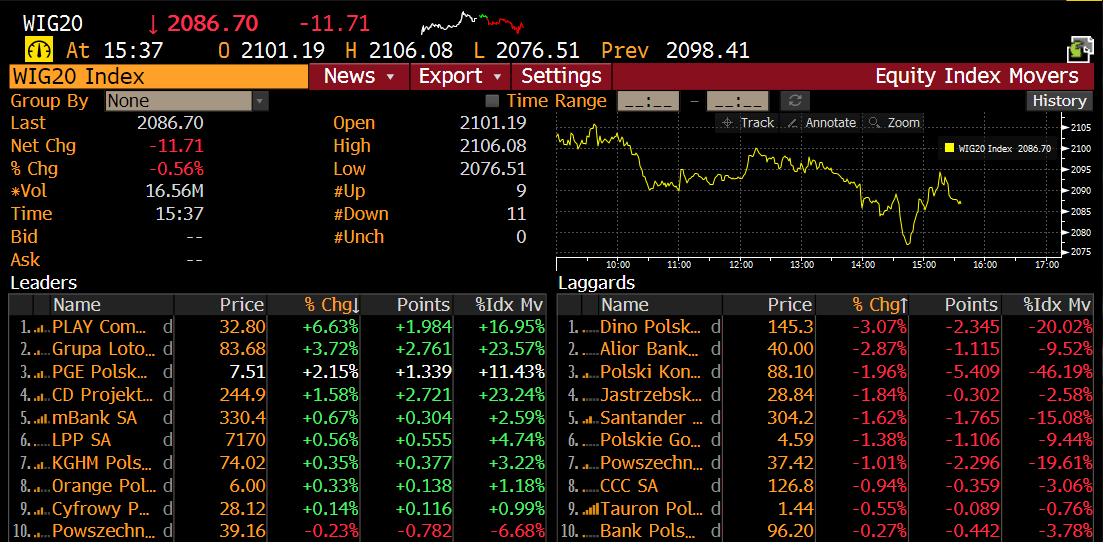
Task: Click the green export icon at top right
Action: click(x=1079, y=49)
